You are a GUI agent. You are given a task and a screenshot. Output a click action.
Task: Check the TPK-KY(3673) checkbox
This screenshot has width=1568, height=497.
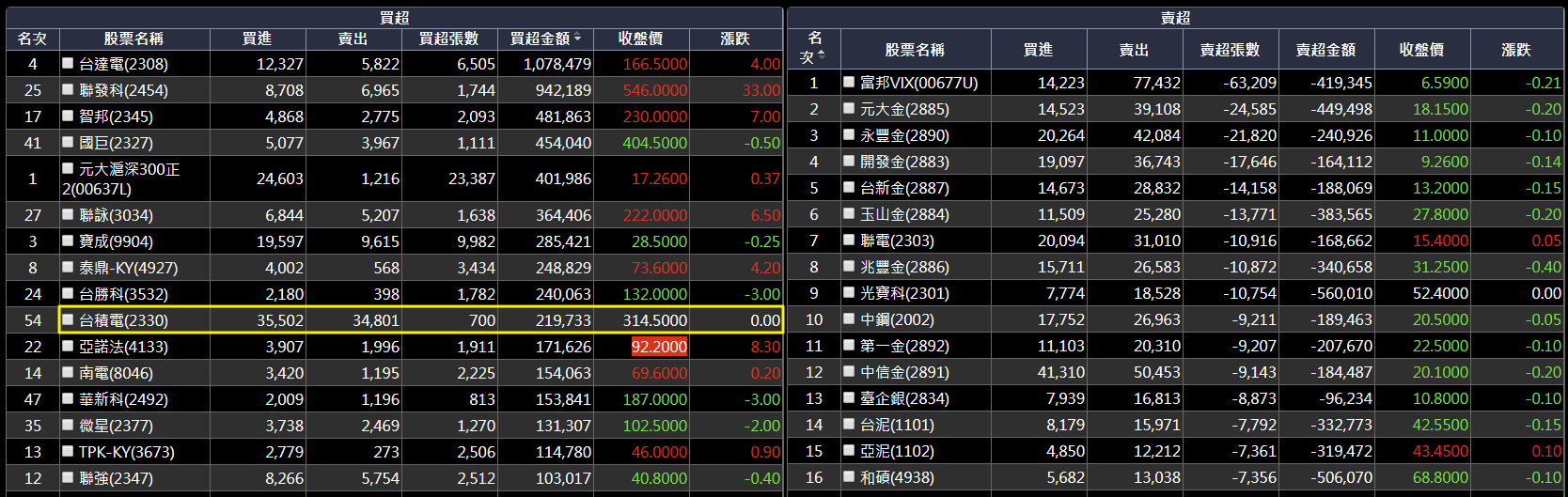(68, 451)
